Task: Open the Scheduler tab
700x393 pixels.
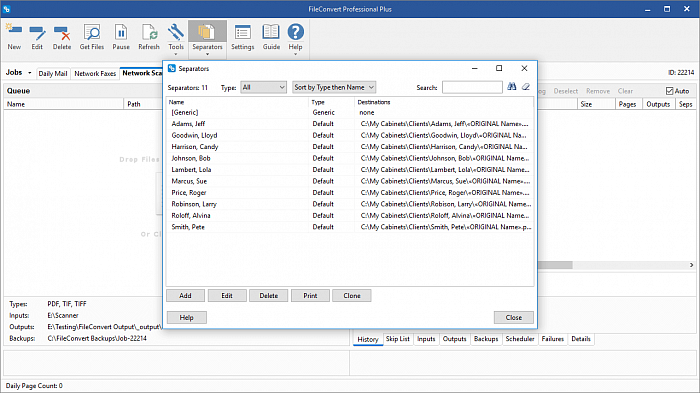Action: pos(520,339)
